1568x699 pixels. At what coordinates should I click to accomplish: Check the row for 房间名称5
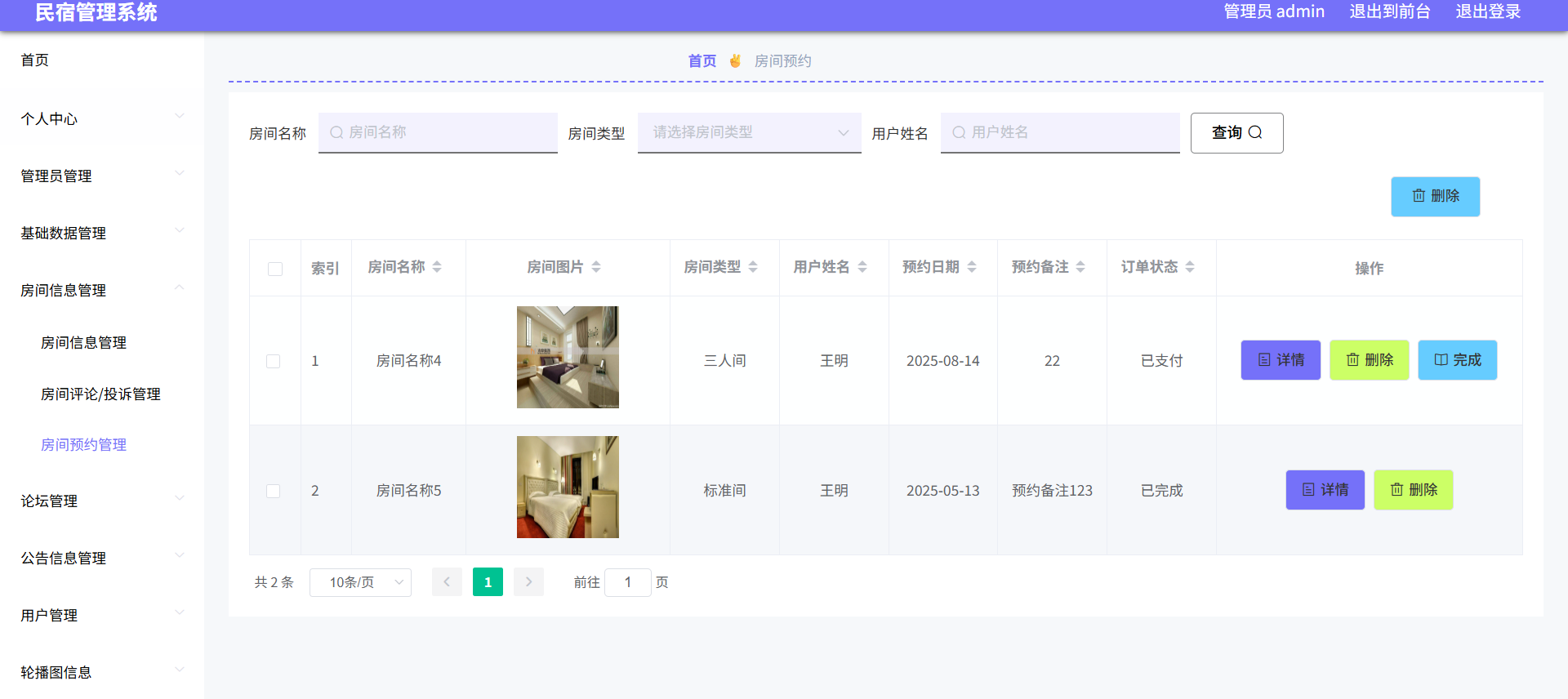[x=274, y=491]
